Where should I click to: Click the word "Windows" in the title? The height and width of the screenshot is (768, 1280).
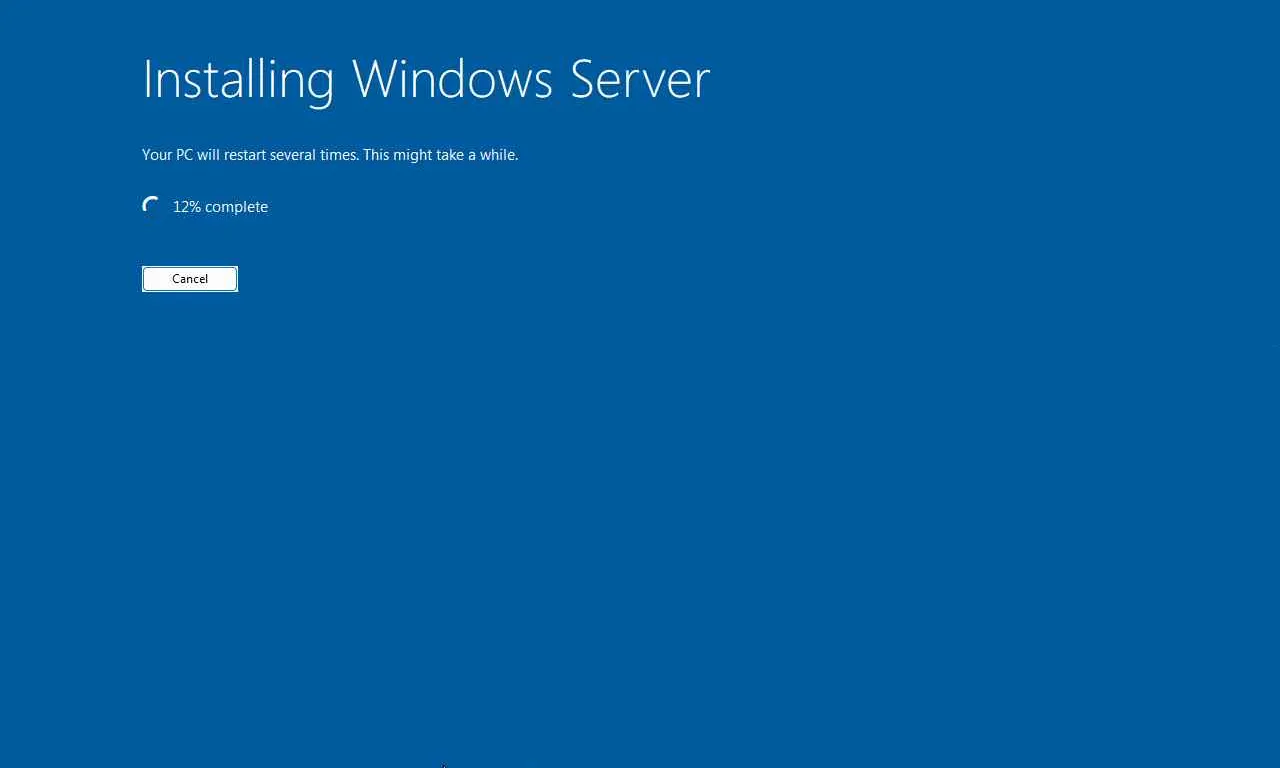(452, 79)
